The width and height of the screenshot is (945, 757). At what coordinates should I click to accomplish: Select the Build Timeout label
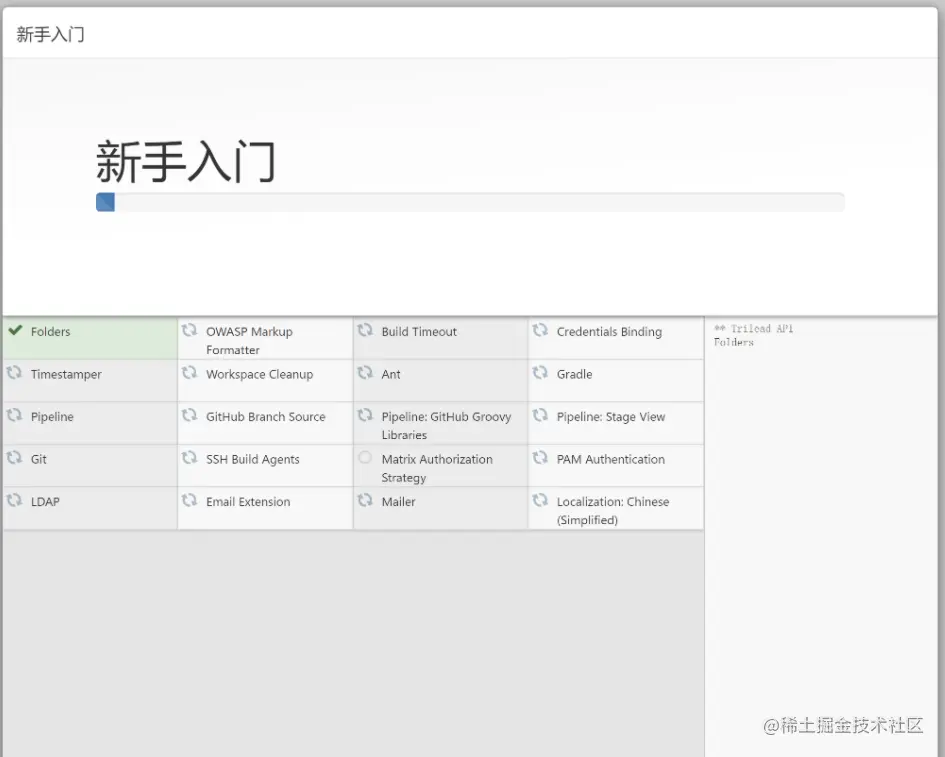419,331
